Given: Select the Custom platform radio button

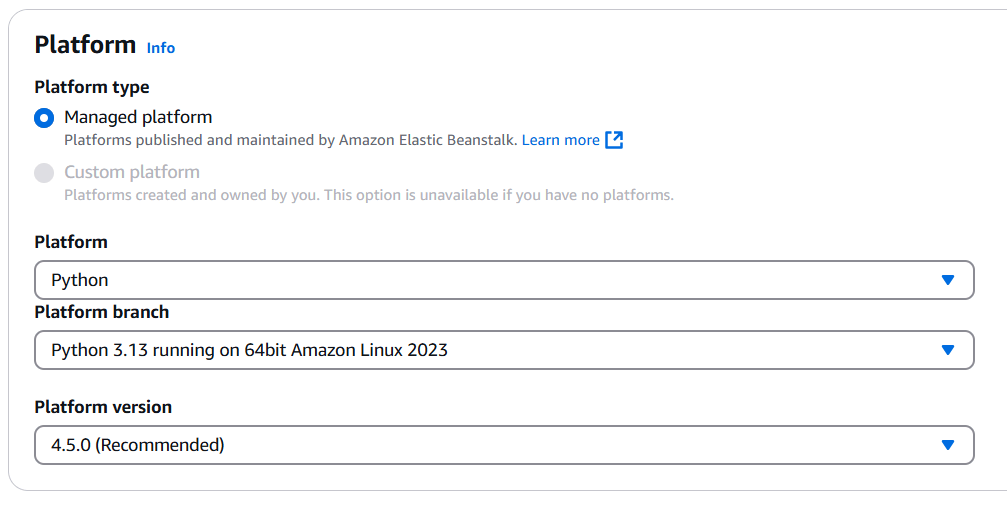Looking at the screenshot, I should pyautogui.click(x=44, y=173).
